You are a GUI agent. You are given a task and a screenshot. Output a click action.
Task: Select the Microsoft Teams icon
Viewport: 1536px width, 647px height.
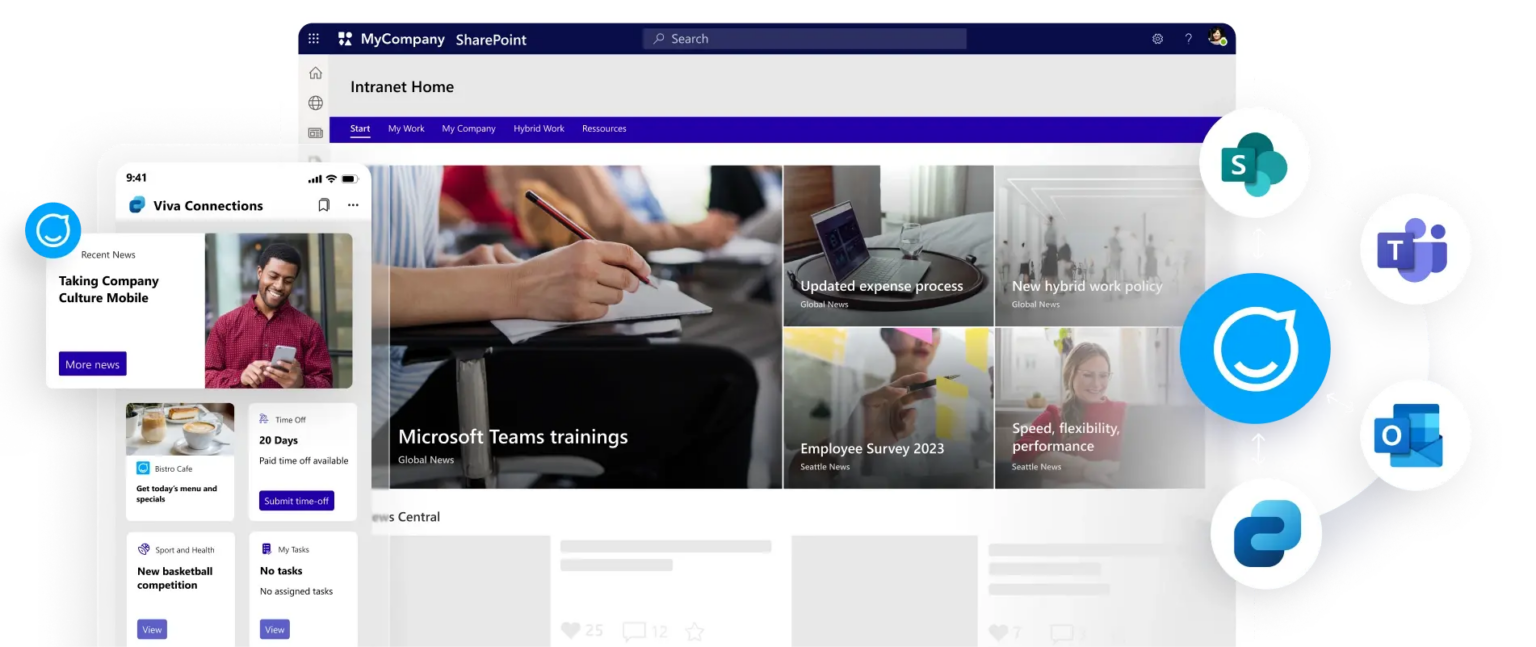coord(1416,249)
